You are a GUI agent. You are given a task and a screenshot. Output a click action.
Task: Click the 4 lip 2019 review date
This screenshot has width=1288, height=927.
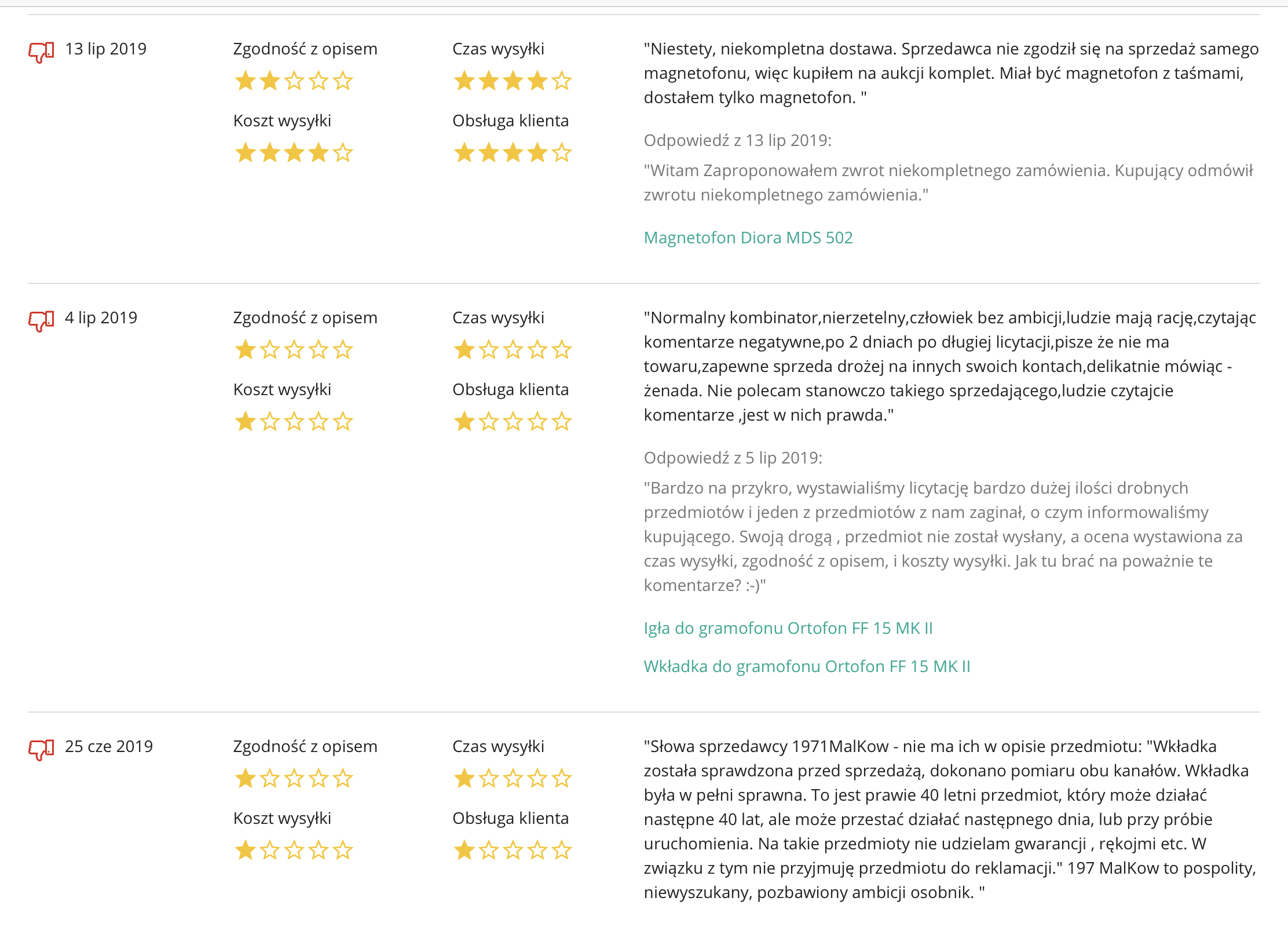pos(101,318)
